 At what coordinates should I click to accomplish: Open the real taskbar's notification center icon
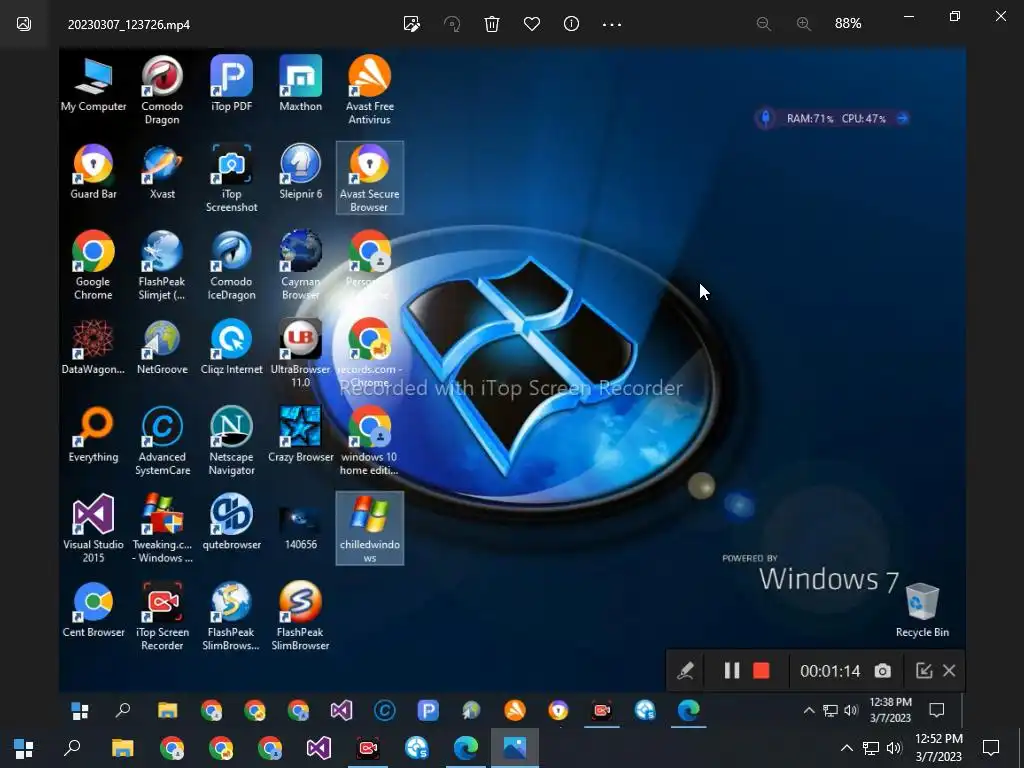(x=991, y=748)
